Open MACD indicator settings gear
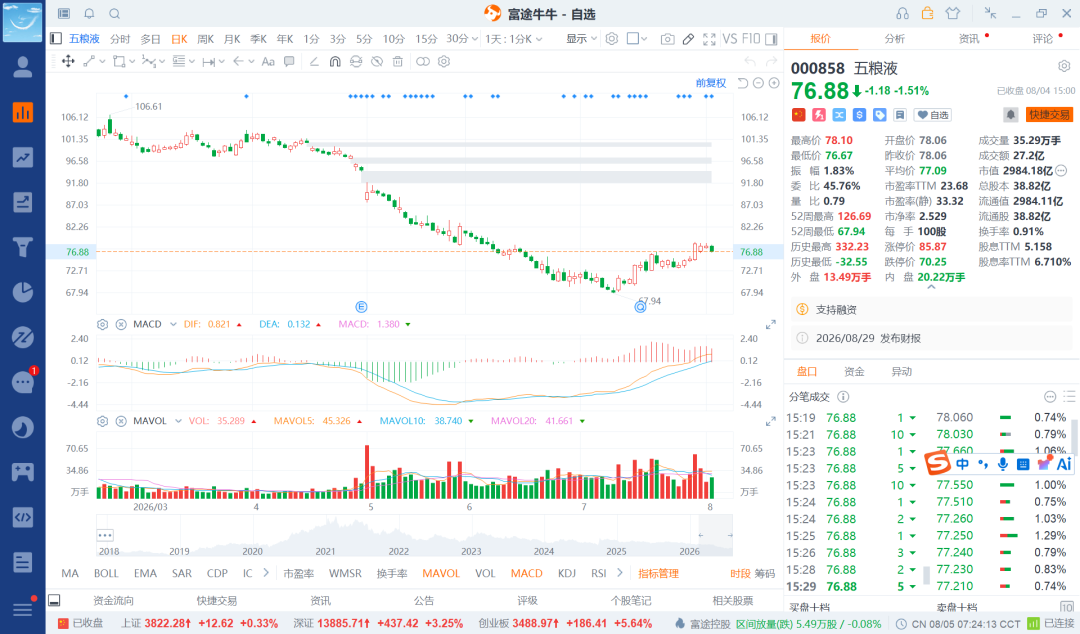The image size is (1080, 634). pyautogui.click(x=103, y=324)
